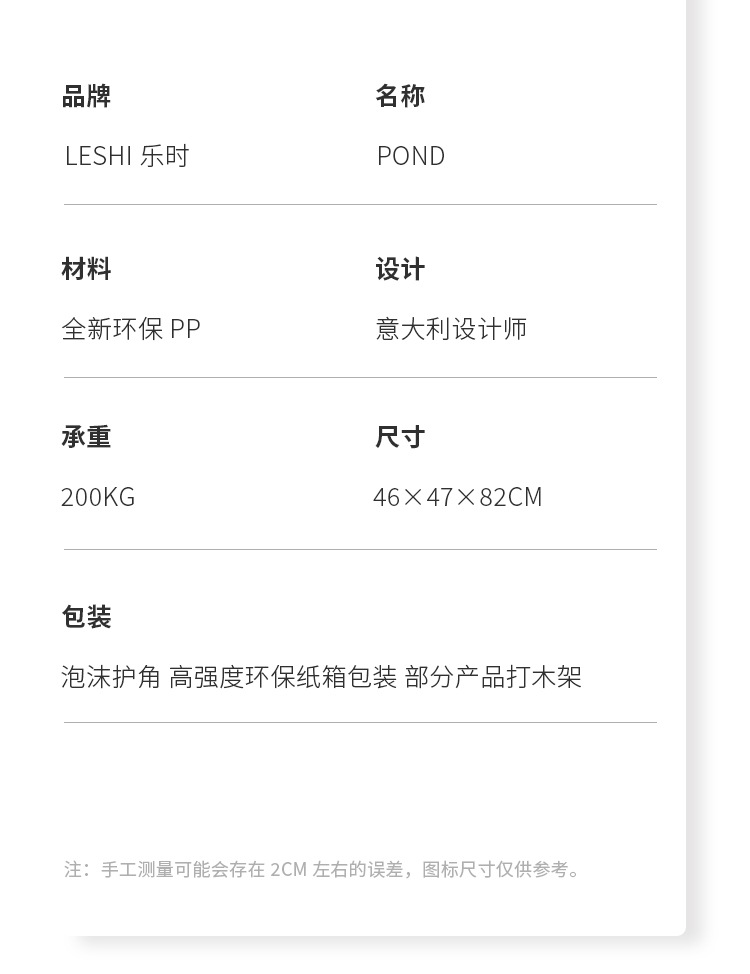
Task: Click the 注 measurement footnote at bottom
Action: coord(322,869)
